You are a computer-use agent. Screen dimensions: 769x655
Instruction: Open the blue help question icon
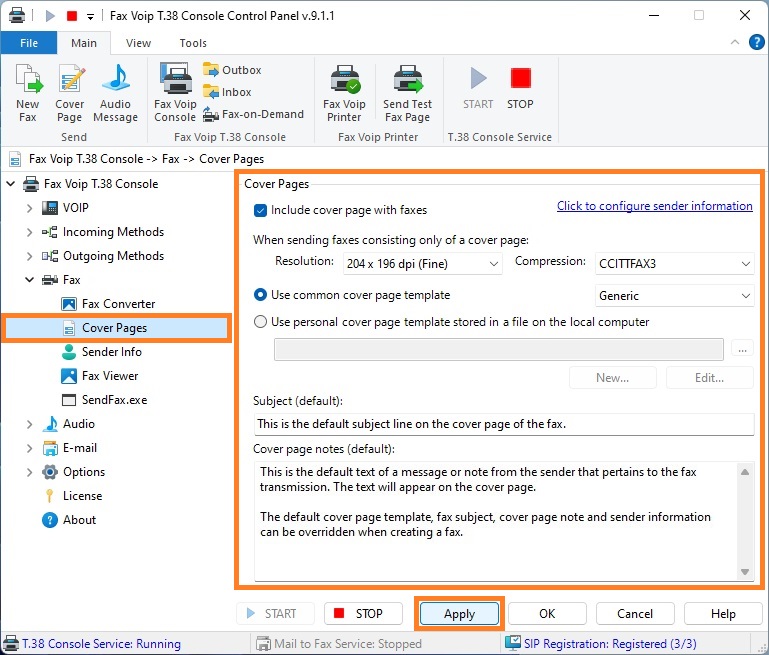(x=756, y=43)
